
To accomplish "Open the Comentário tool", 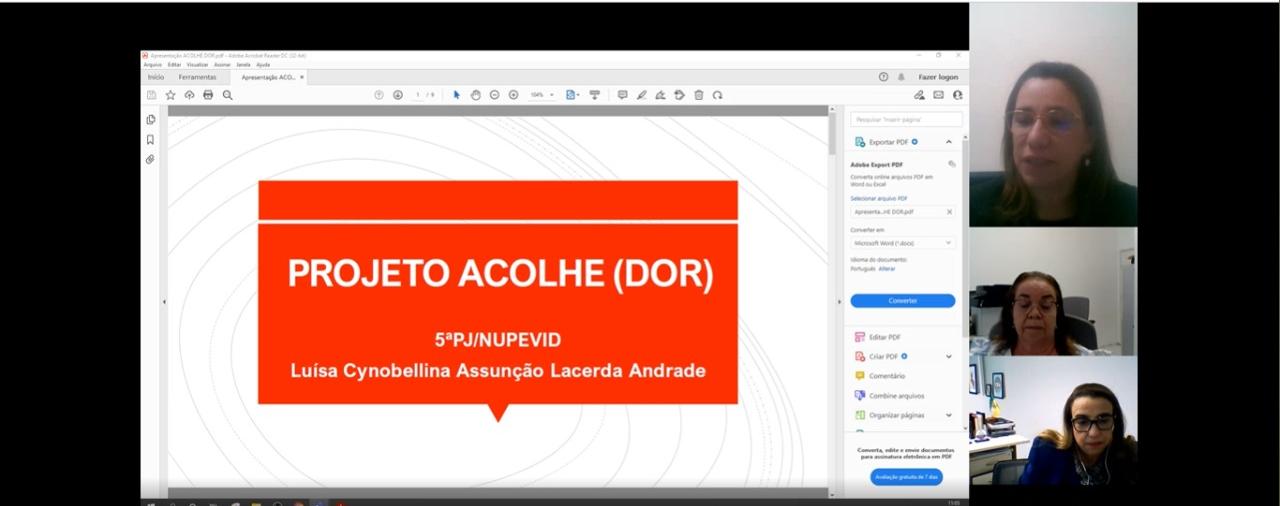I will point(886,376).
